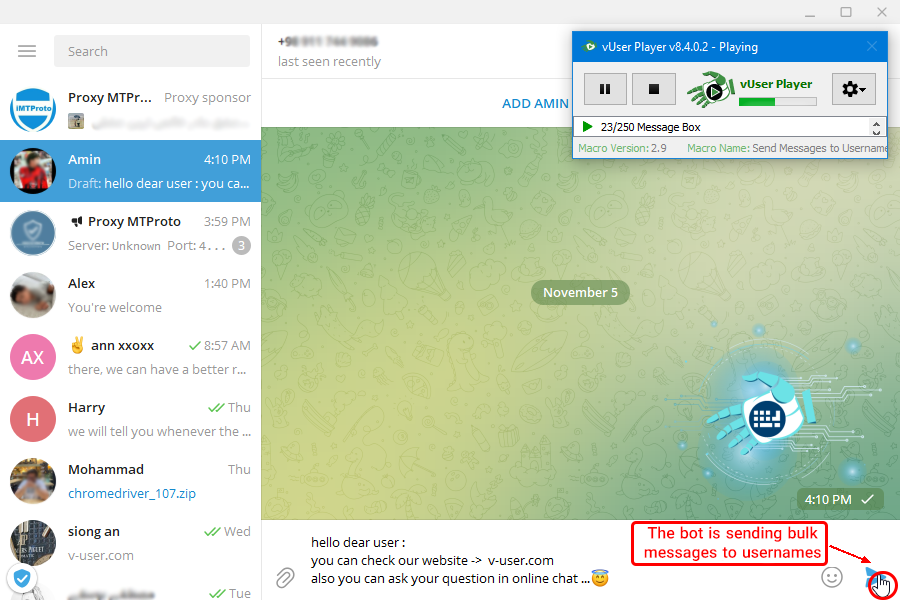The image size is (900, 600).
Task: Open the Proxy MTPr... sponsor chat
Action: coord(130,109)
